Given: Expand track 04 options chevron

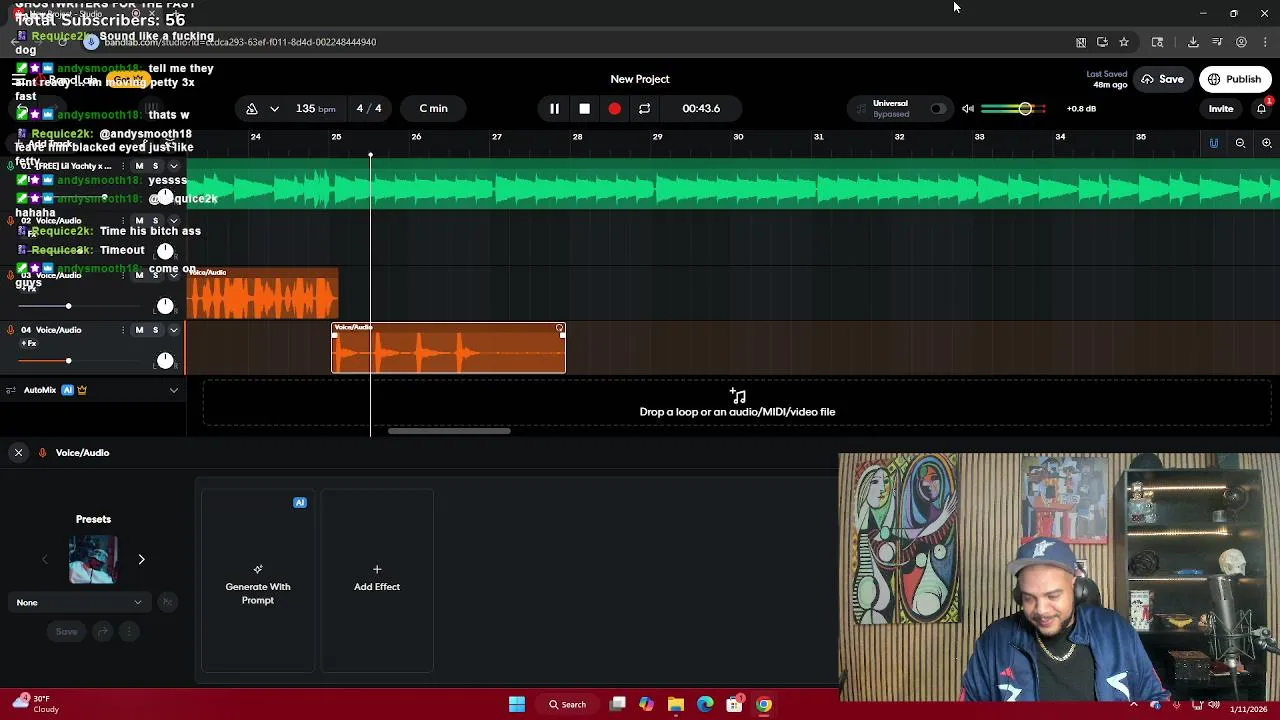Looking at the screenshot, I should click(x=173, y=329).
